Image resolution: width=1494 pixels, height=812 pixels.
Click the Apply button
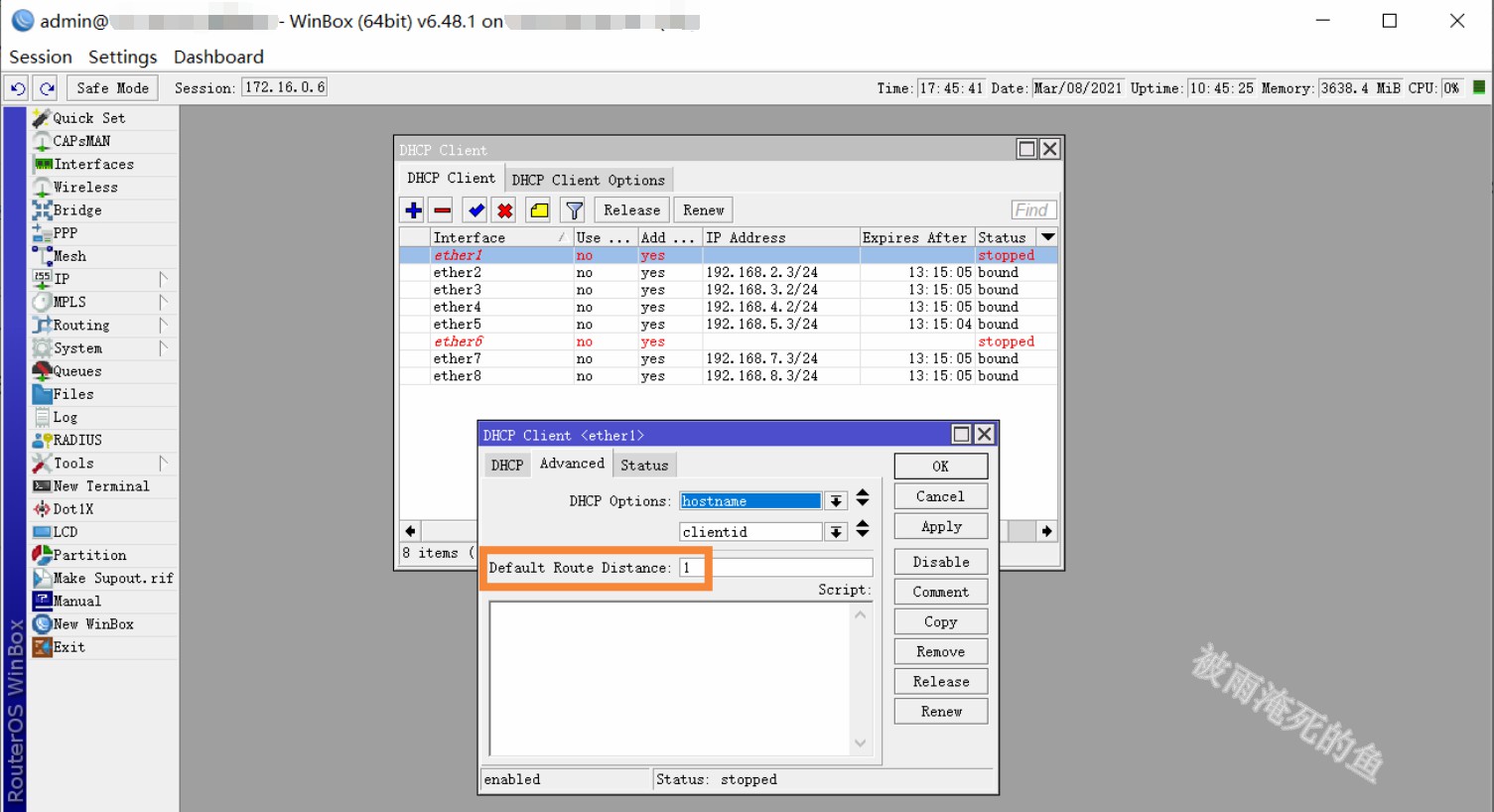tap(940, 526)
